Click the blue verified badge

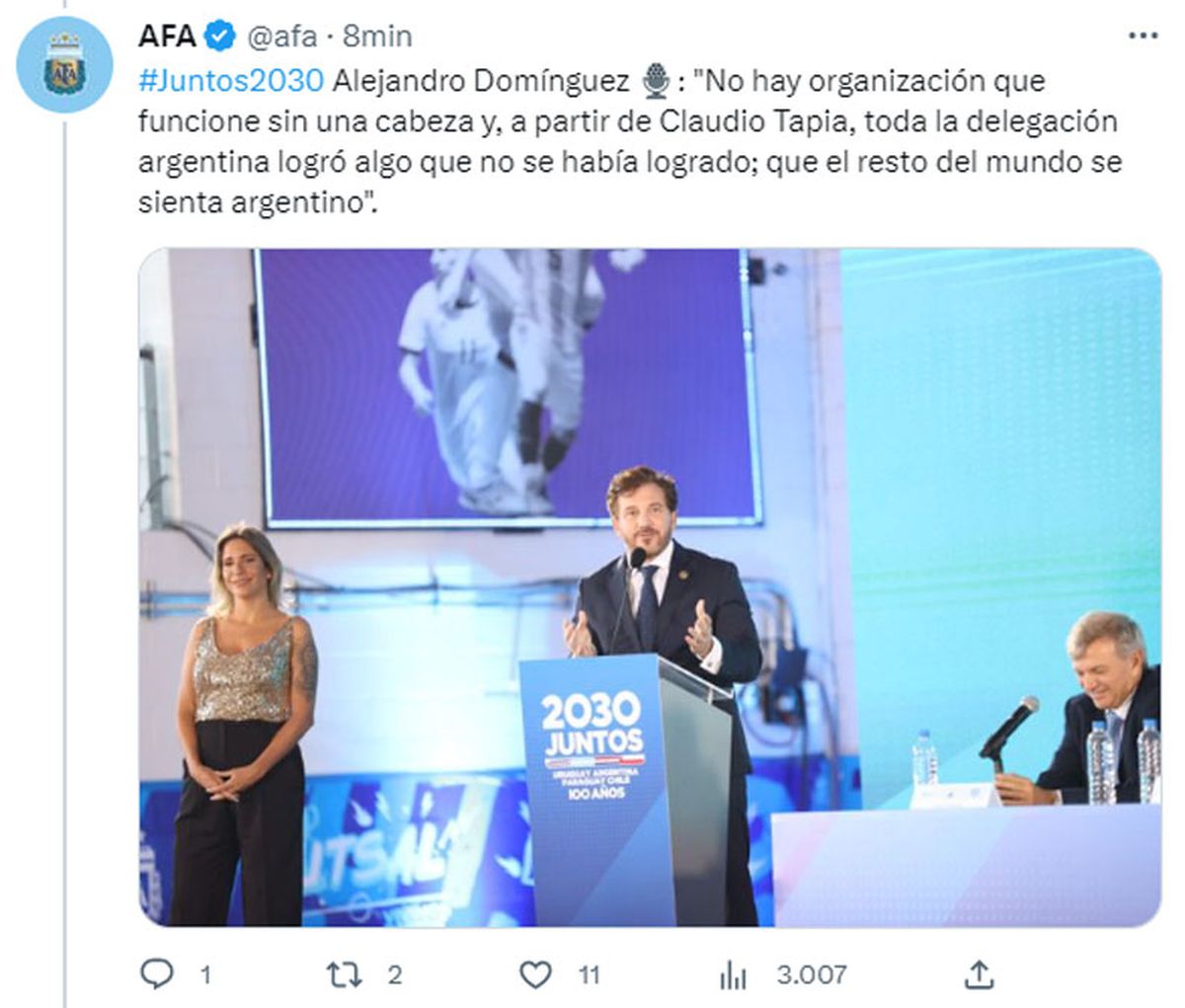[219, 37]
